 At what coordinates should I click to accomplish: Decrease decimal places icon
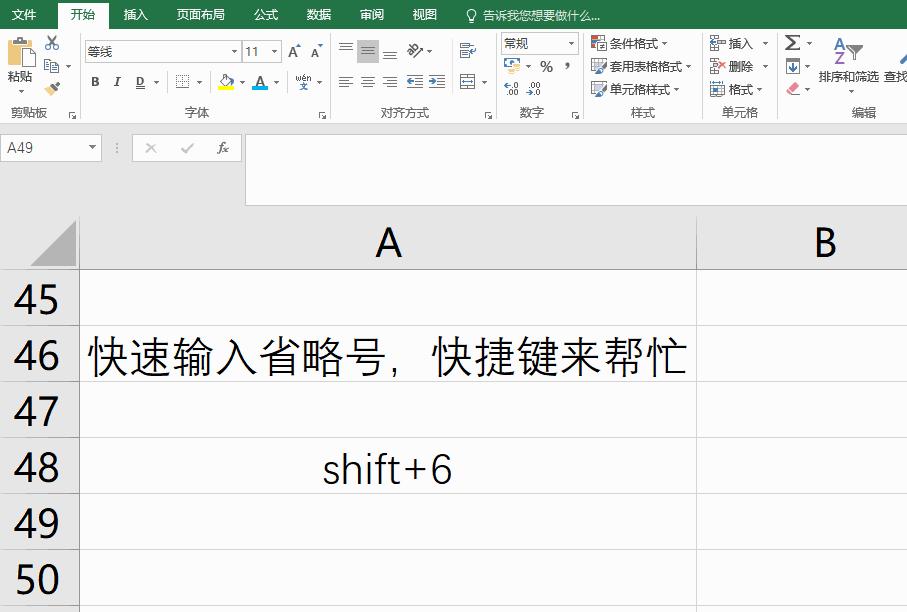click(x=532, y=89)
